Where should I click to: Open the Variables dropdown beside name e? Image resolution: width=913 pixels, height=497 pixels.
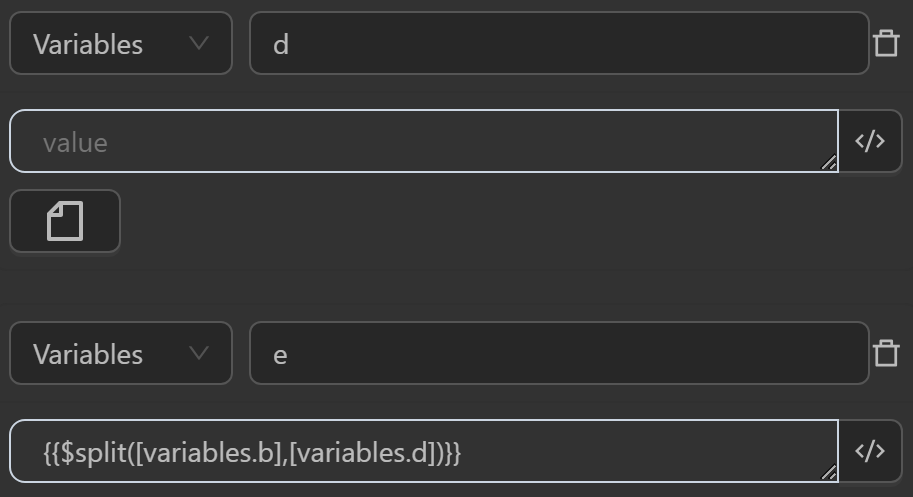click(x=120, y=354)
